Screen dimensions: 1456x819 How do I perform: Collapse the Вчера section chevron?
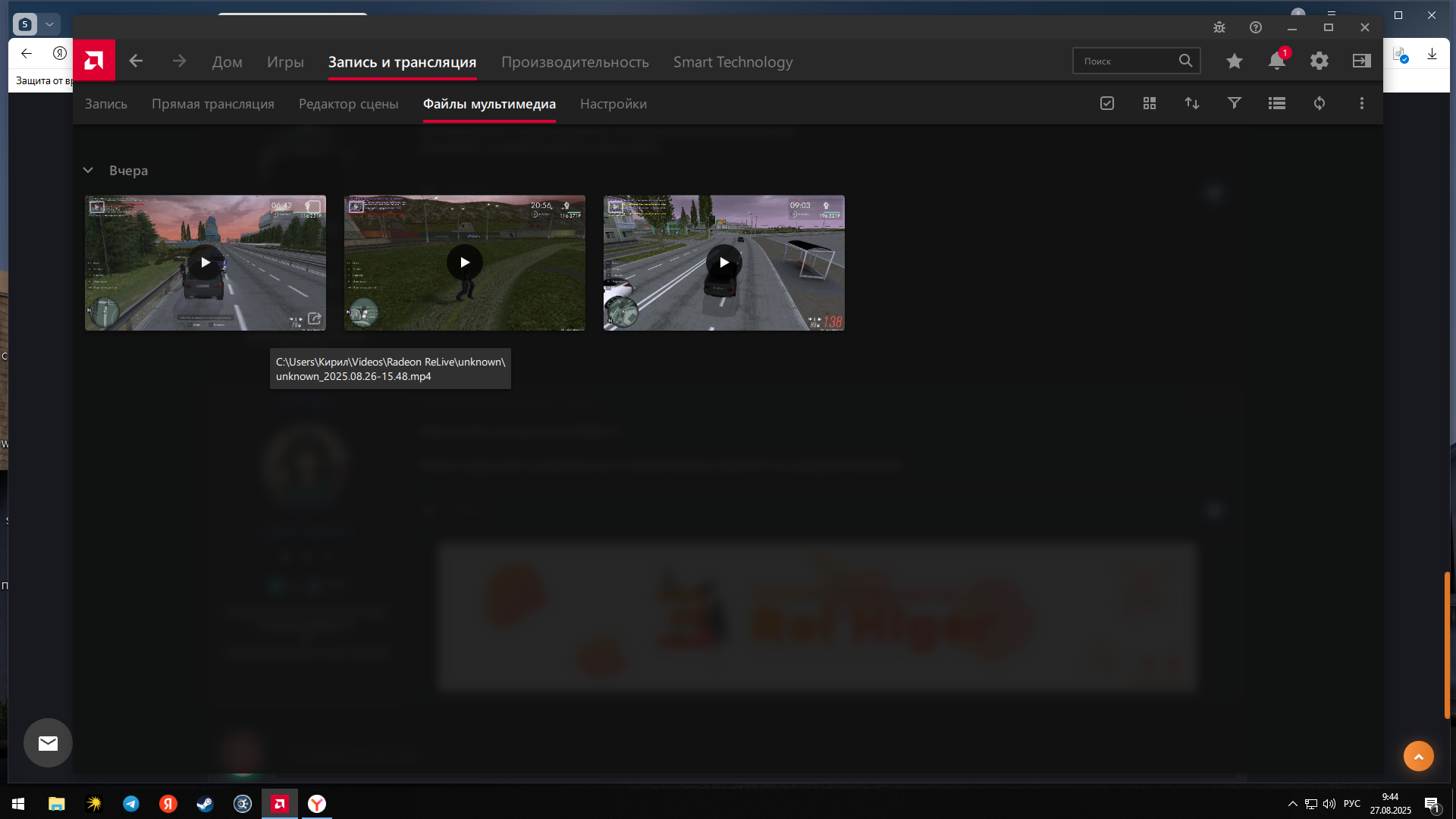coord(88,171)
